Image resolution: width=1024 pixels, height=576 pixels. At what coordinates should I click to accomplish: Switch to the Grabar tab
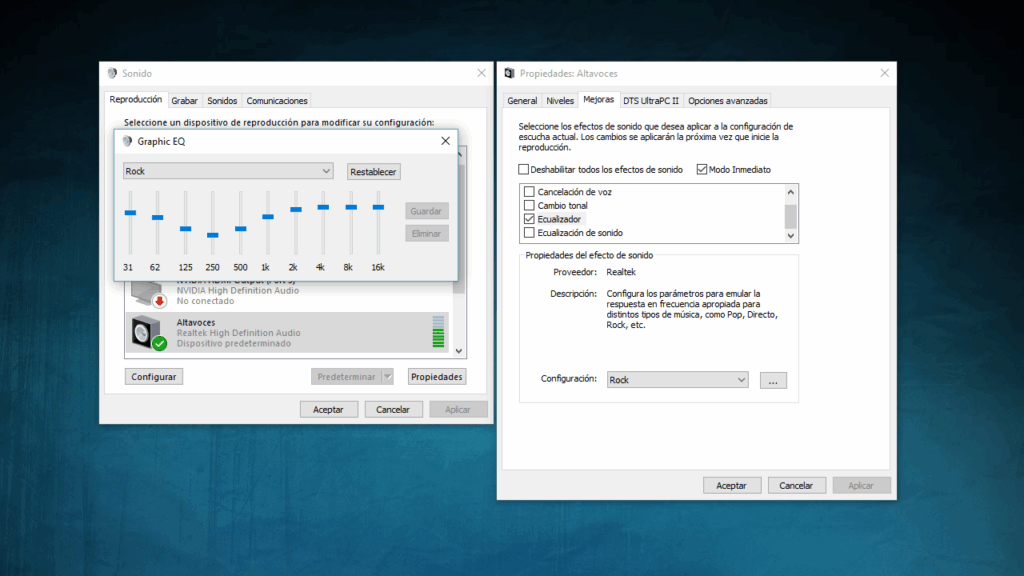184,99
